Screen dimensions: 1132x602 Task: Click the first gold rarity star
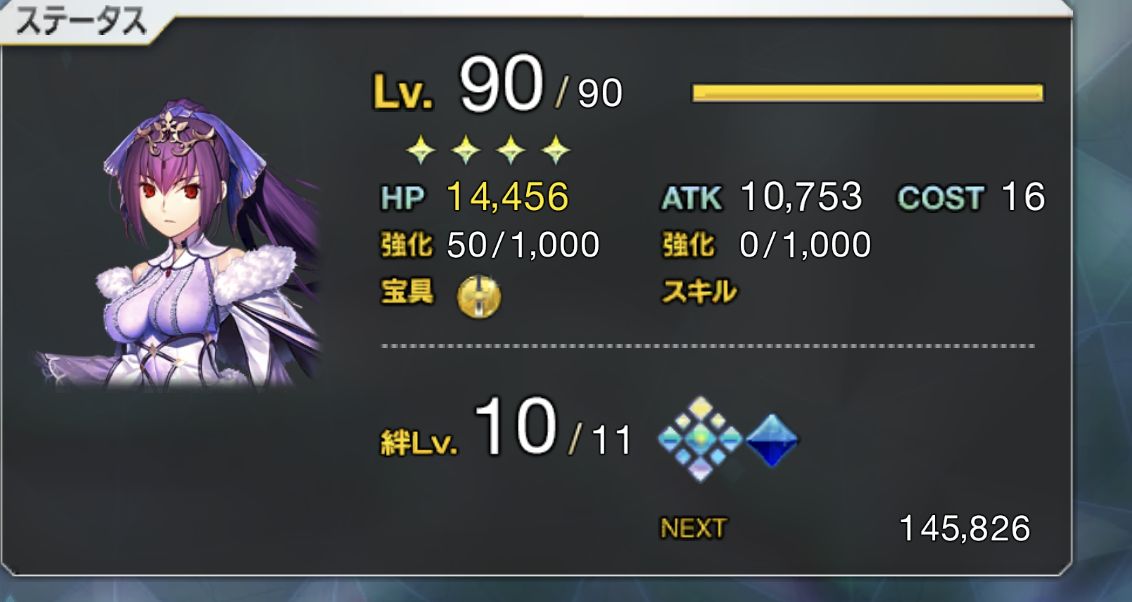(421, 150)
